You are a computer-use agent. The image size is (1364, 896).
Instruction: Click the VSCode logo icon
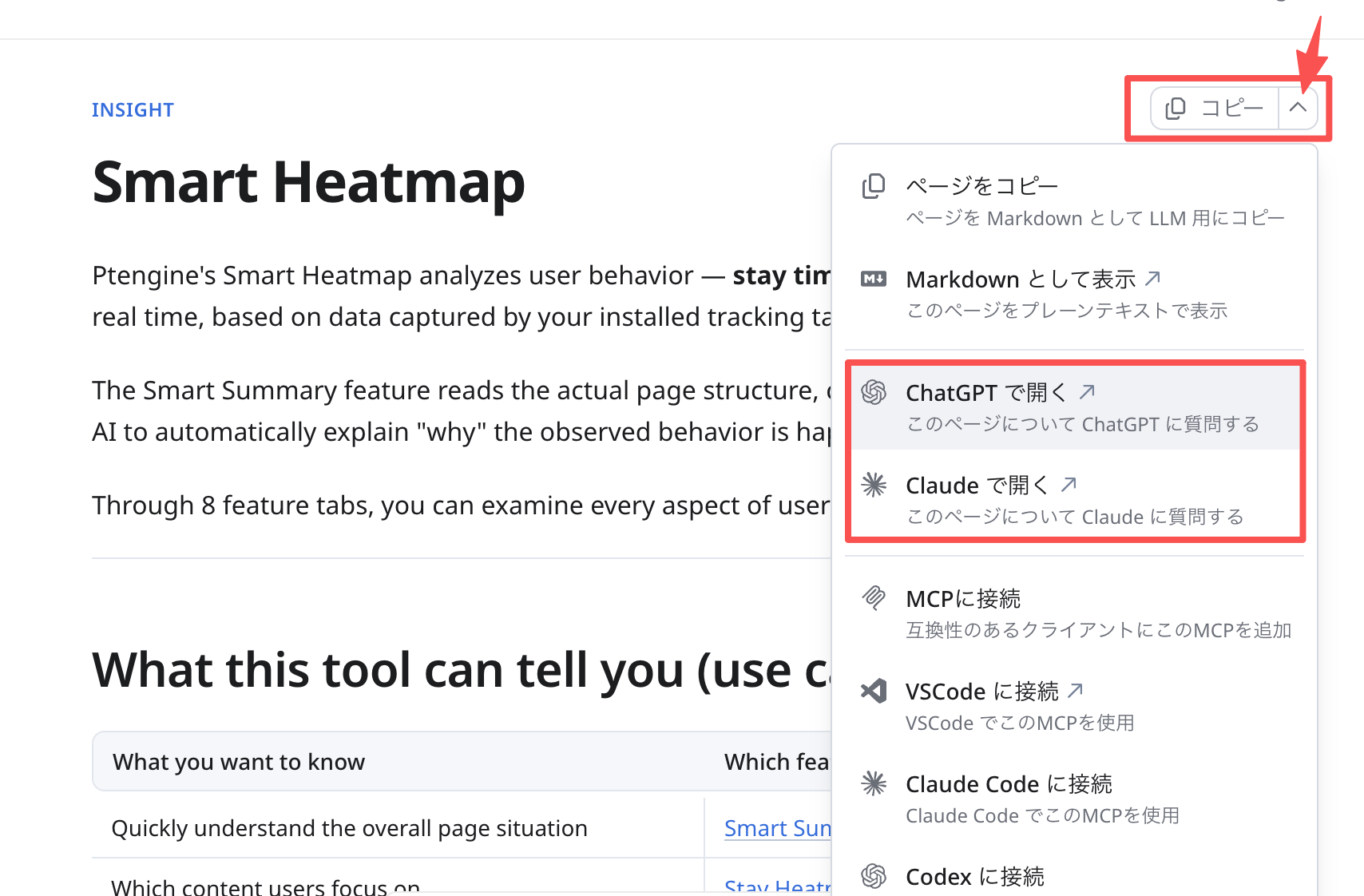point(874,691)
